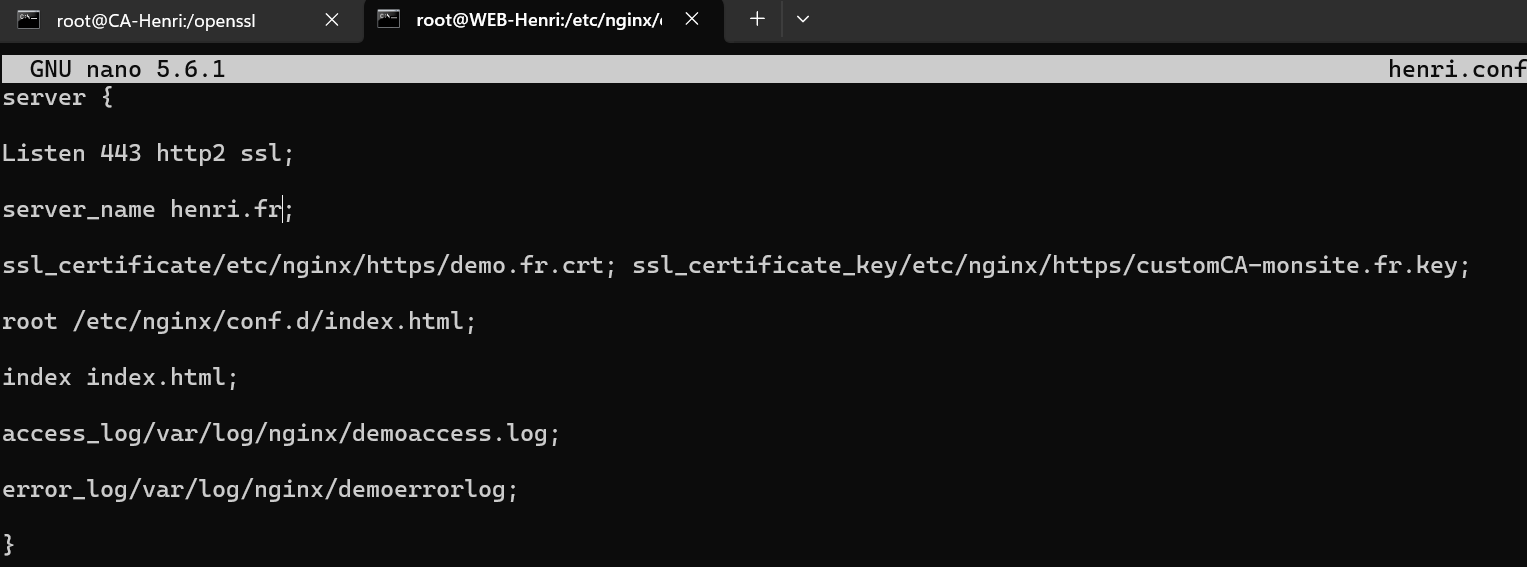Open a new terminal tab with plus
The width and height of the screenshot is (1527, 567).
757,19
